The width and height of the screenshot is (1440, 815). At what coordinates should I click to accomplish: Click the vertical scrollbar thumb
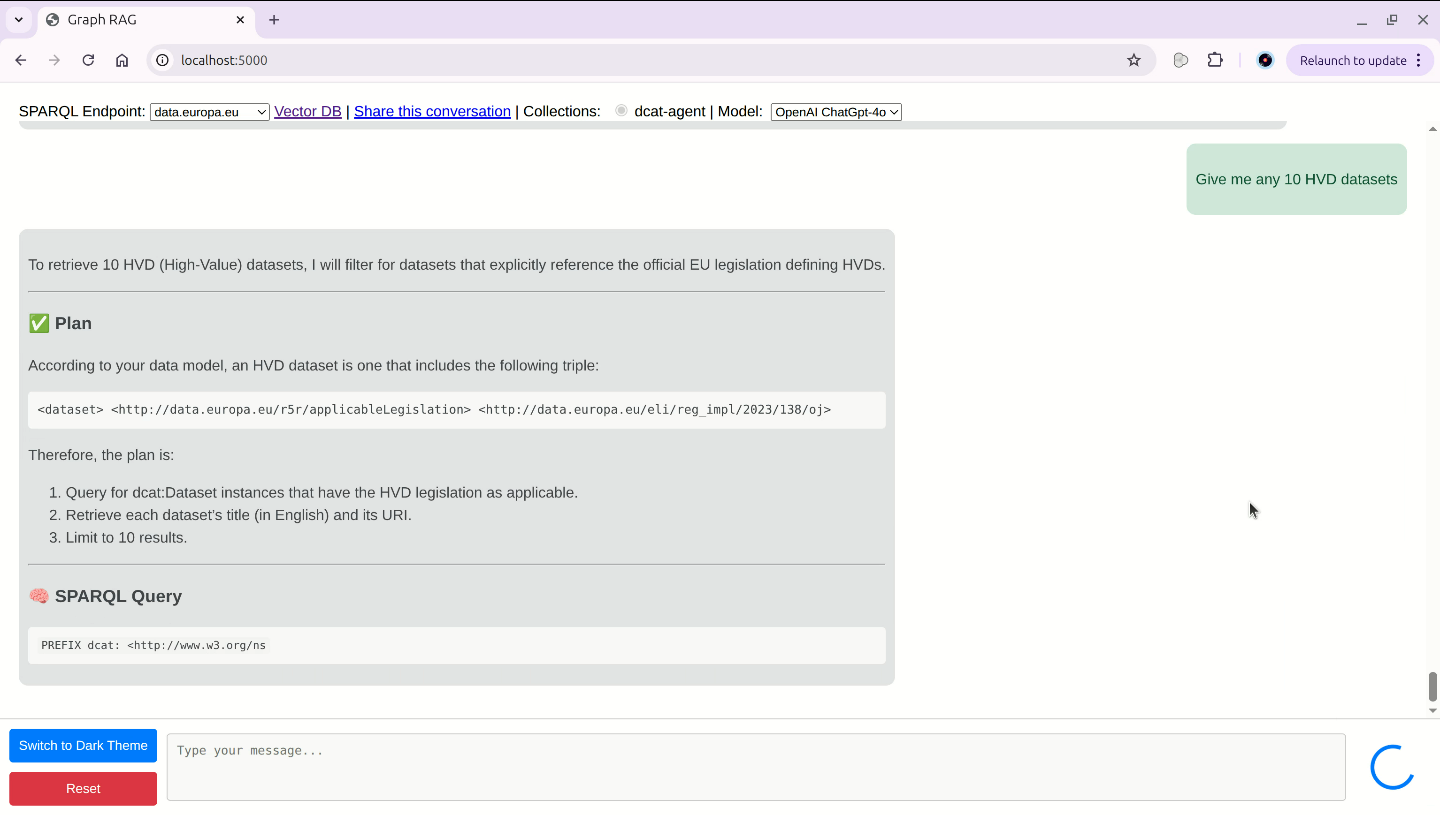(x=1432, y=686)
